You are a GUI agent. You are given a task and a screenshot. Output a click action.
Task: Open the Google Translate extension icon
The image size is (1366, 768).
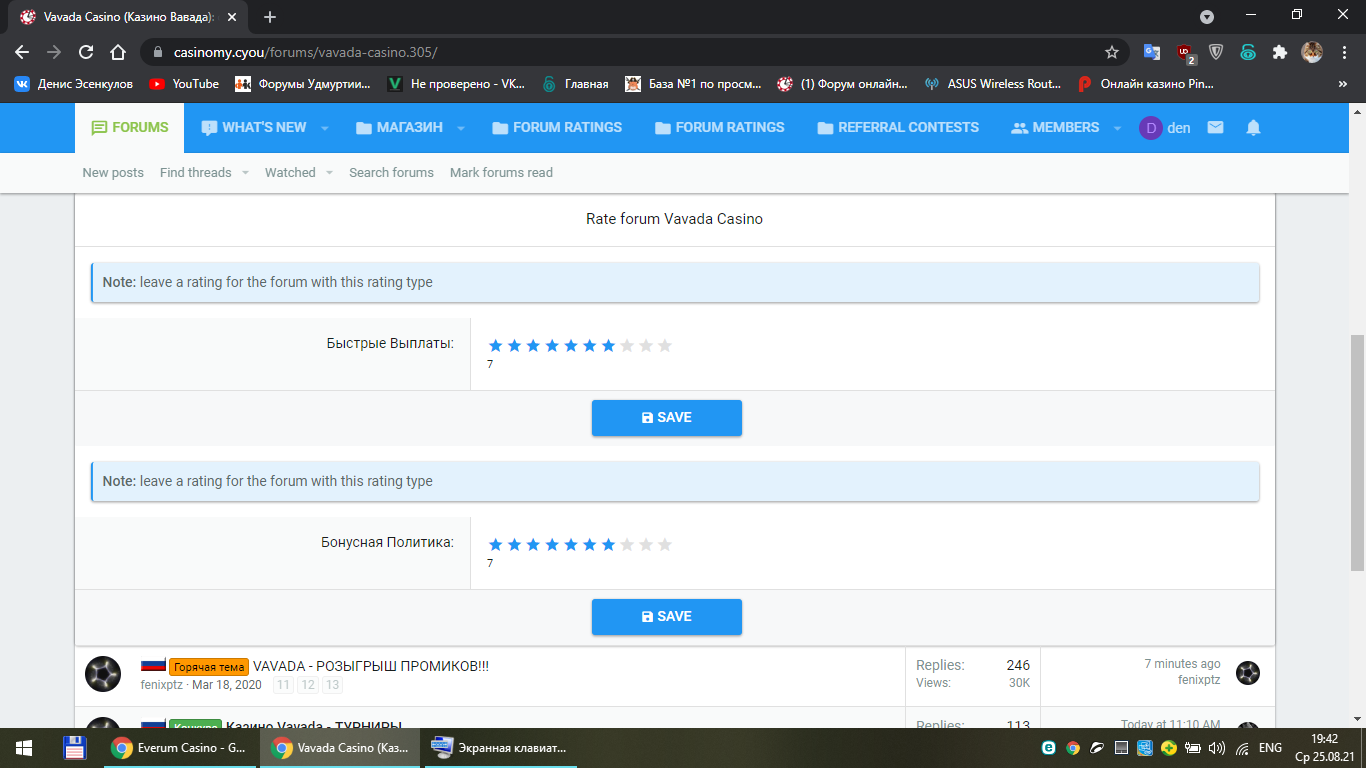1153,52
